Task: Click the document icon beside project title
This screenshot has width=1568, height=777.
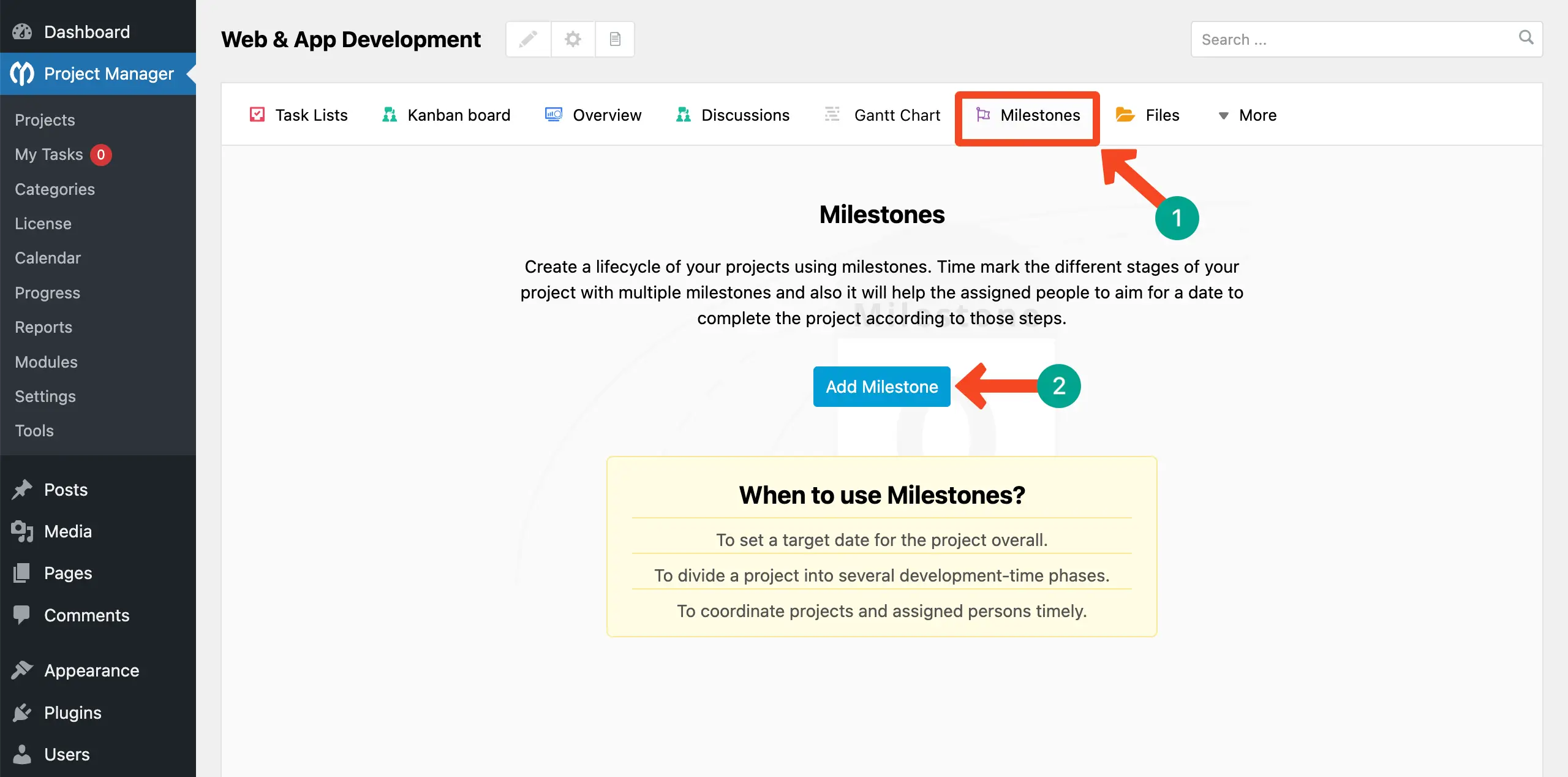Action: pyautogui.click(x=615, y=39)
